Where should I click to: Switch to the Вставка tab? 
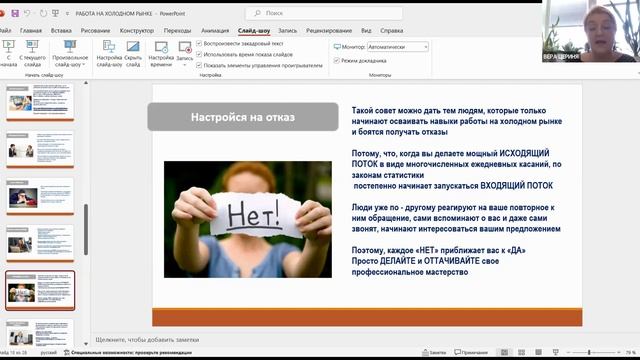[61, 31]
